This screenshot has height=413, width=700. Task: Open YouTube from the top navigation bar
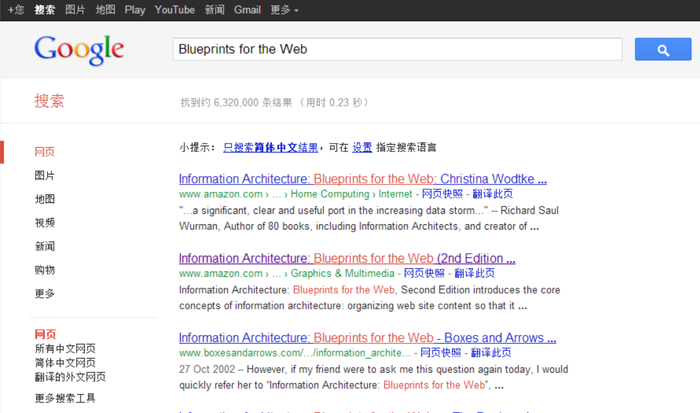[175, 9]
